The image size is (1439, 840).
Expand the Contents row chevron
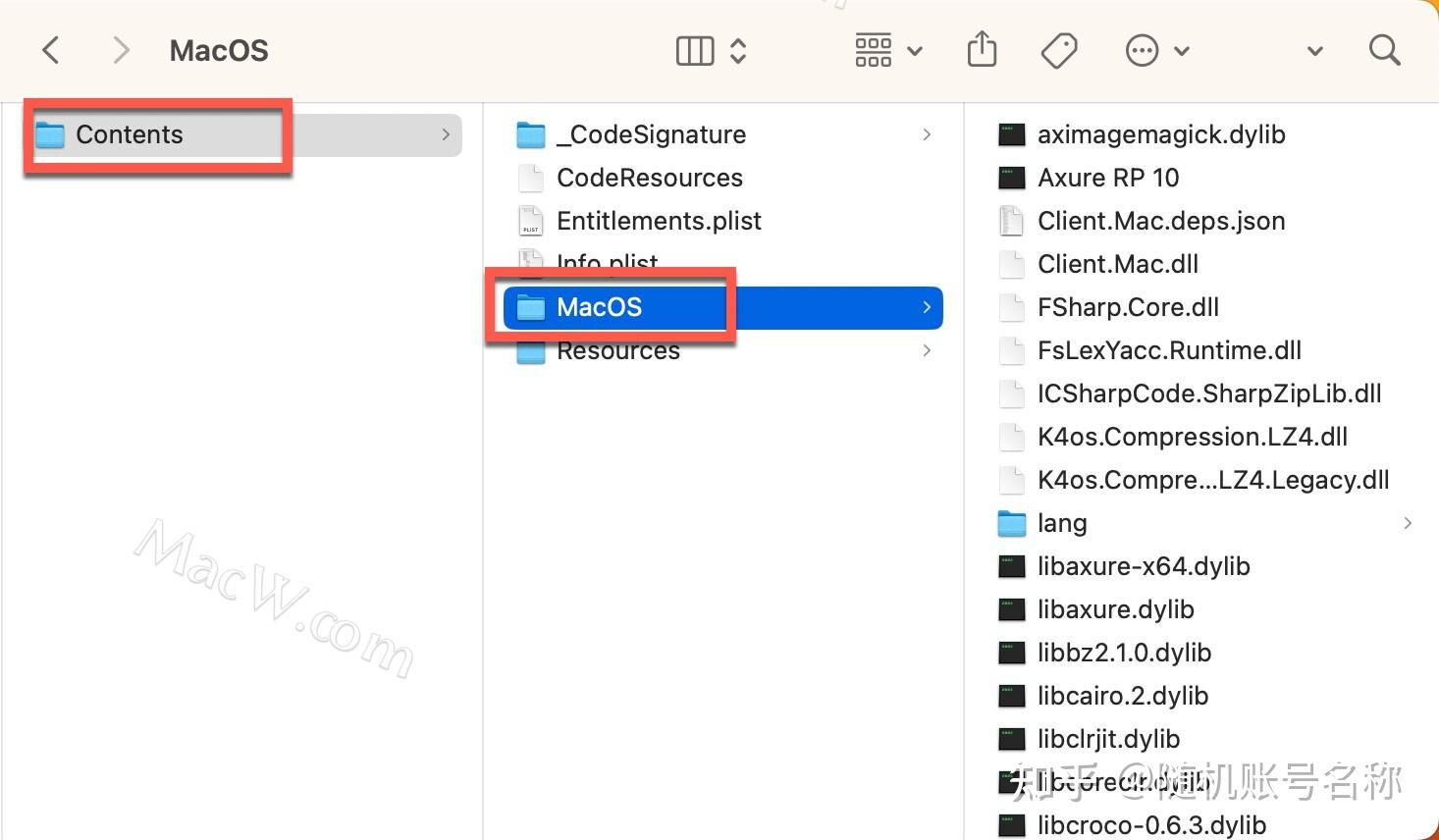(446, 134)
